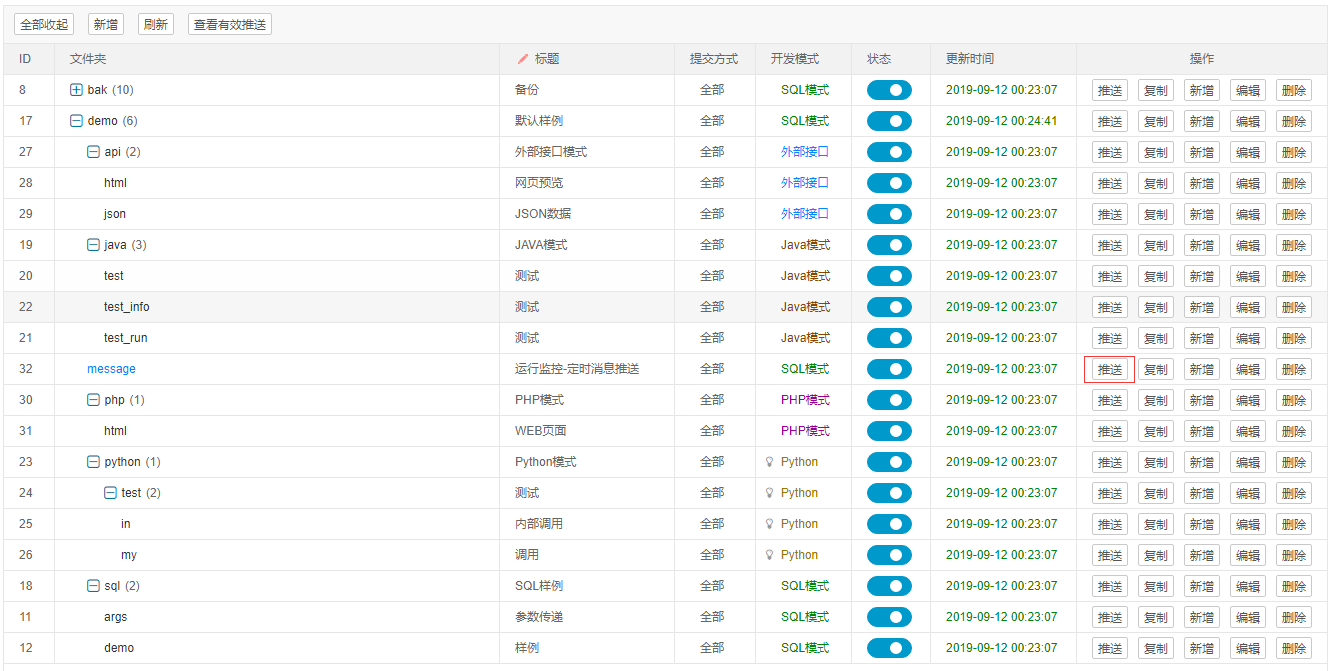Select the json tree item
This screenshot has width=1329, height=671.
(x=115, y=214)
